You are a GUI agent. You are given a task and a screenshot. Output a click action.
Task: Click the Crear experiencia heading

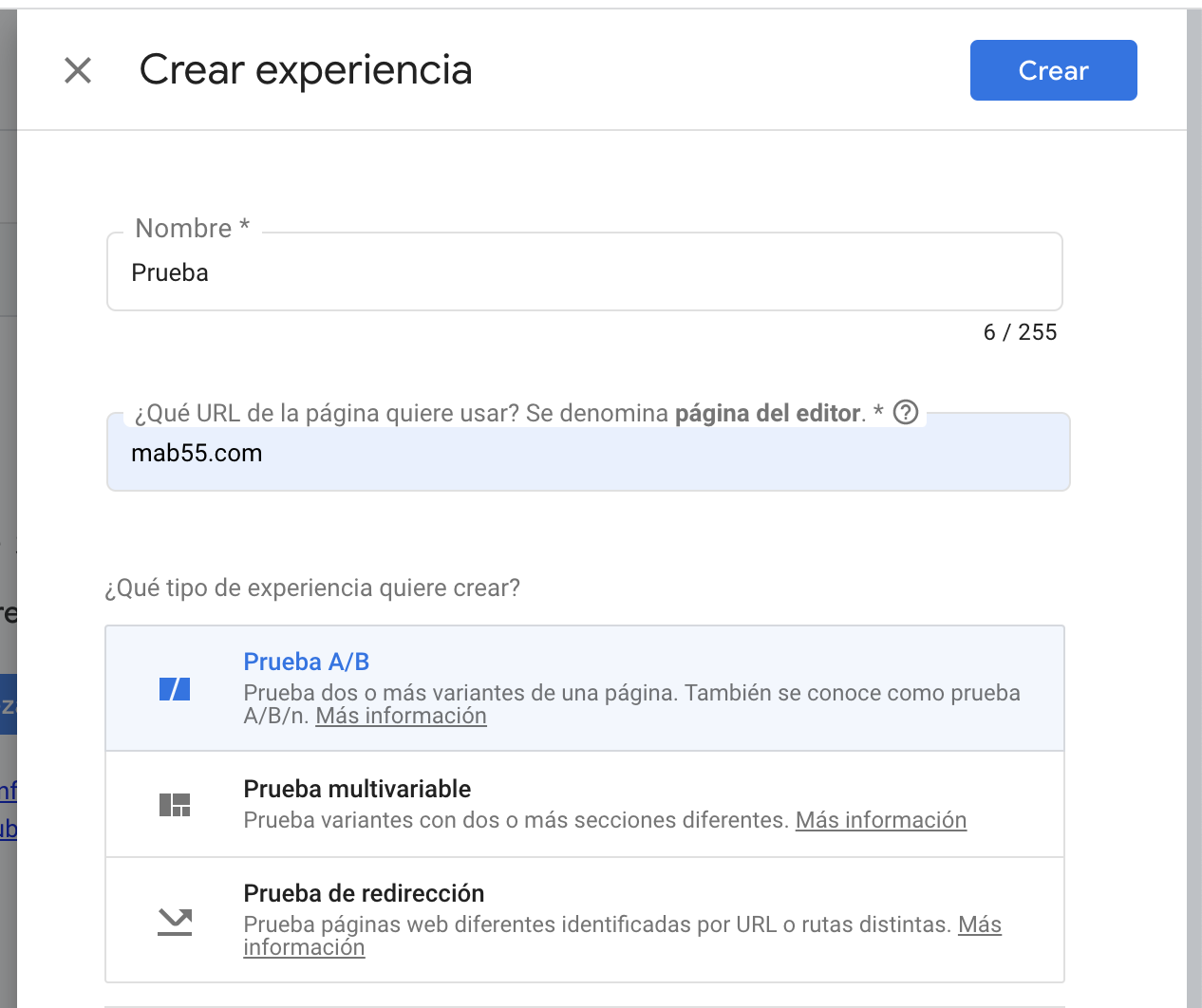coord(306,70)
